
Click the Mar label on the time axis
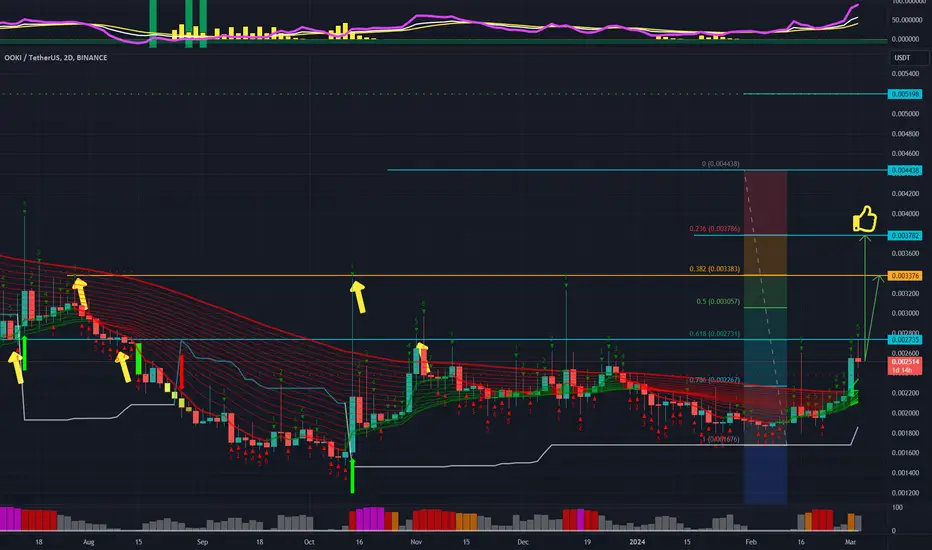coord(851,542)
